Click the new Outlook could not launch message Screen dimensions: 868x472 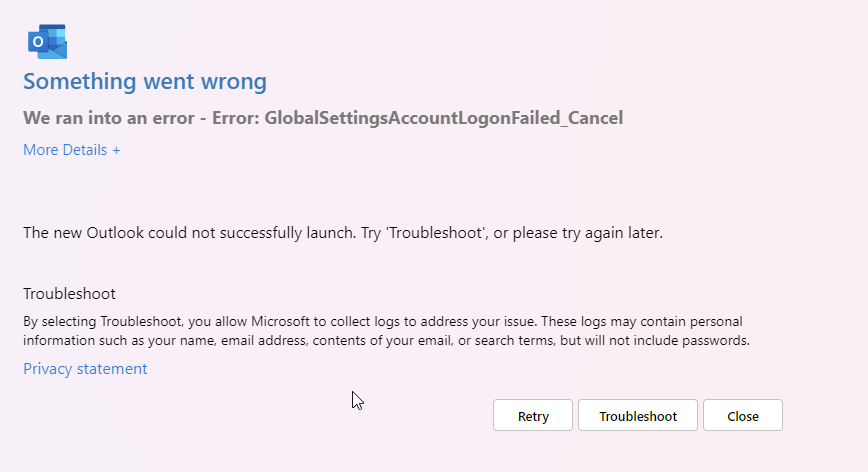343,232
